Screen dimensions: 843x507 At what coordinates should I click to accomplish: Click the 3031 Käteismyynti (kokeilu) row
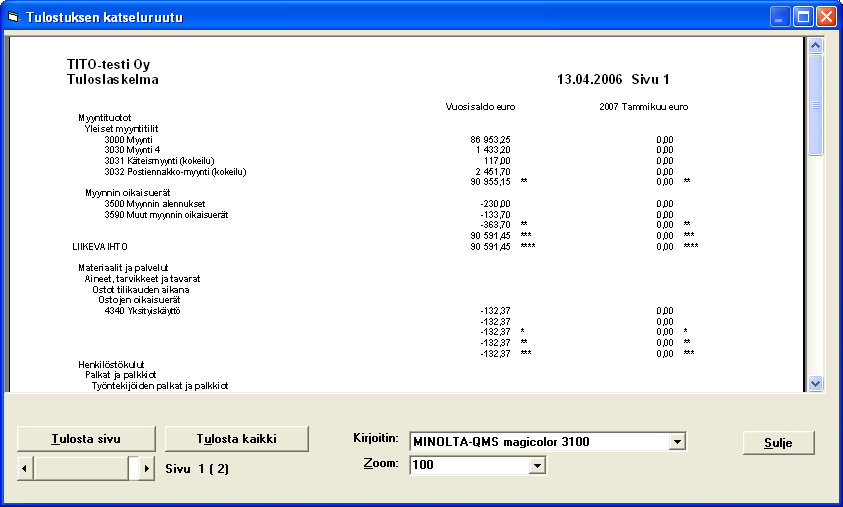(159, 161)
